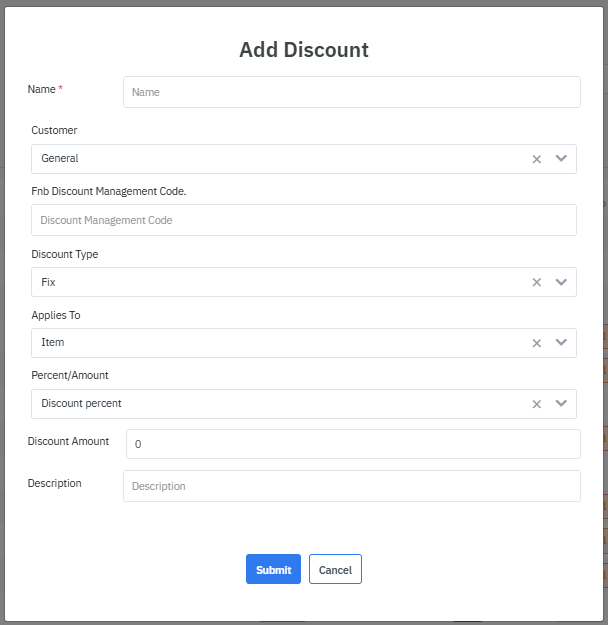The height and width of the screenshot is (625, 608).
Task: Expand the Applies To dropdown chevron
Action: point(561,343)
